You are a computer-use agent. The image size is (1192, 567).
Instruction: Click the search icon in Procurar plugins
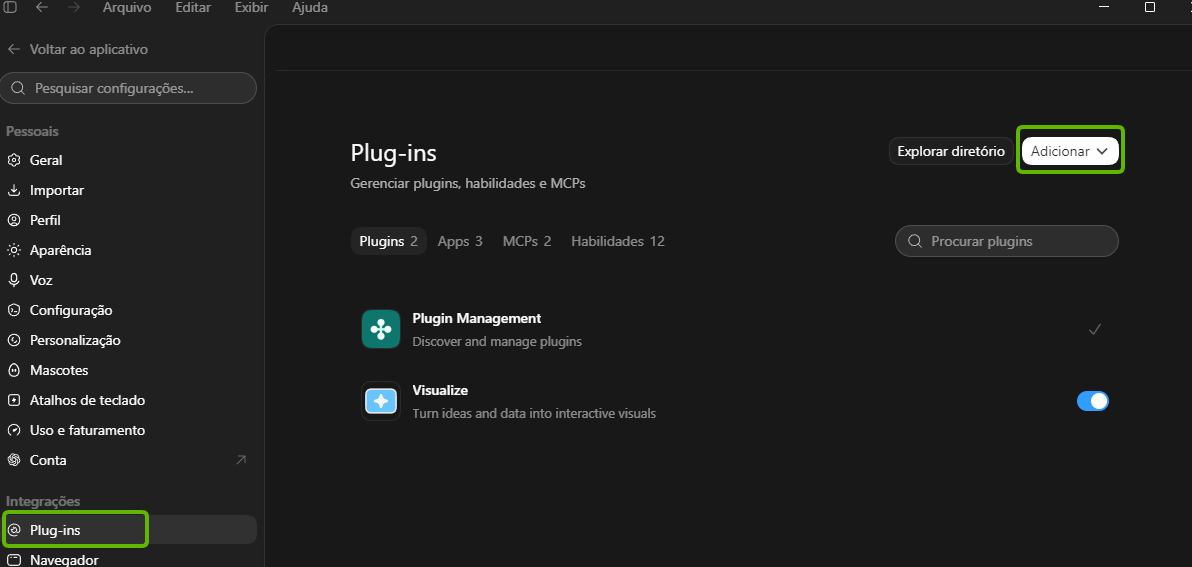click(915, 241)
